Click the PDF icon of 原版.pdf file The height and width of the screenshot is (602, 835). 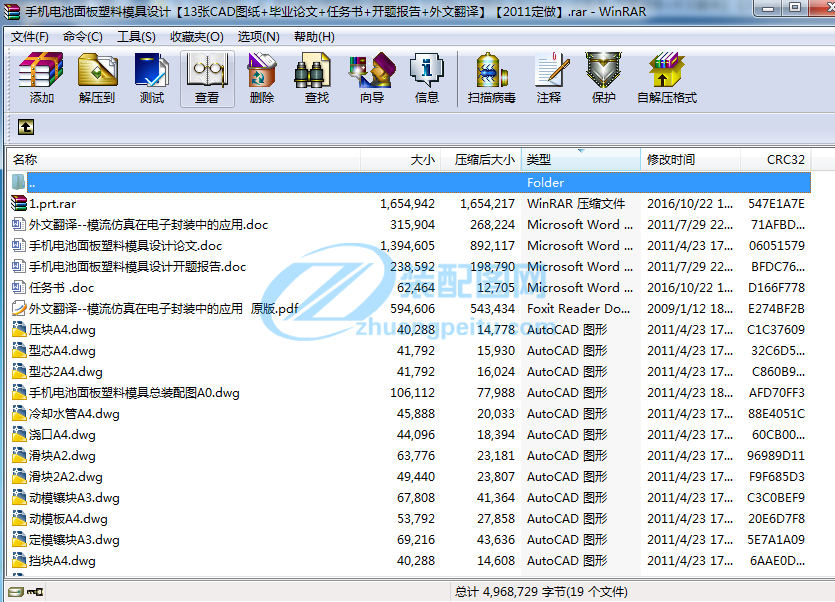click(19, 308)
